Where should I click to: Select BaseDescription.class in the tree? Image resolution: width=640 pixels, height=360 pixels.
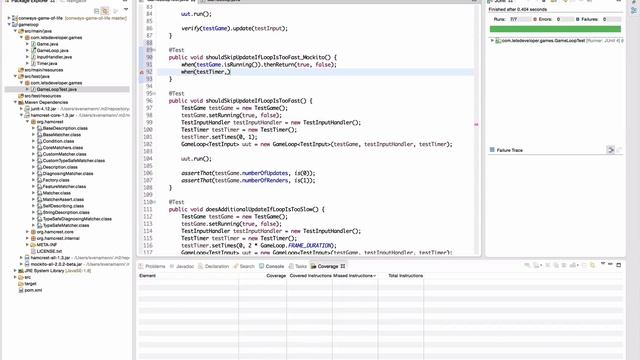click(65, 128)
